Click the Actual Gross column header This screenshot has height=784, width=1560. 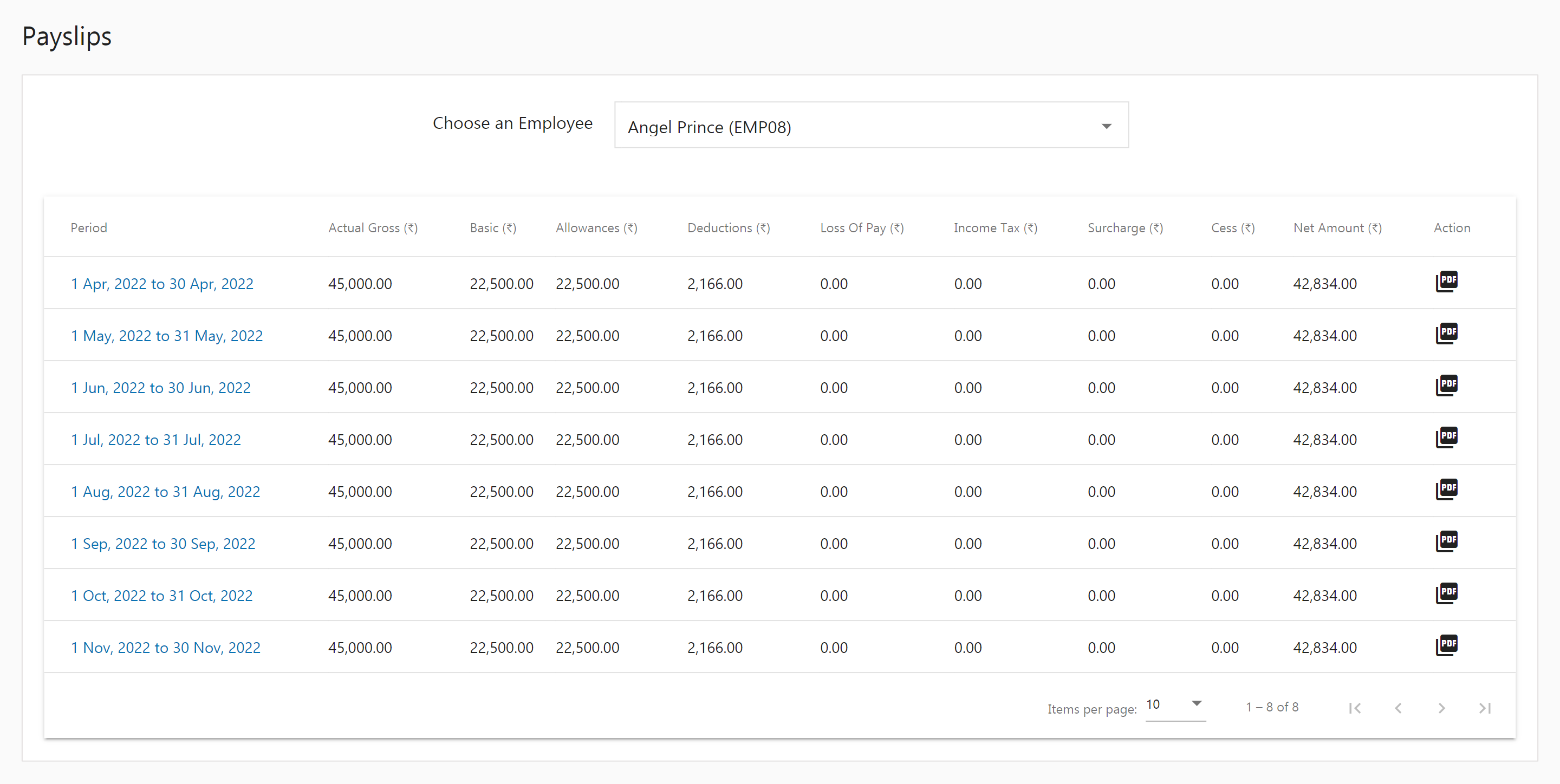pos(373,228)
